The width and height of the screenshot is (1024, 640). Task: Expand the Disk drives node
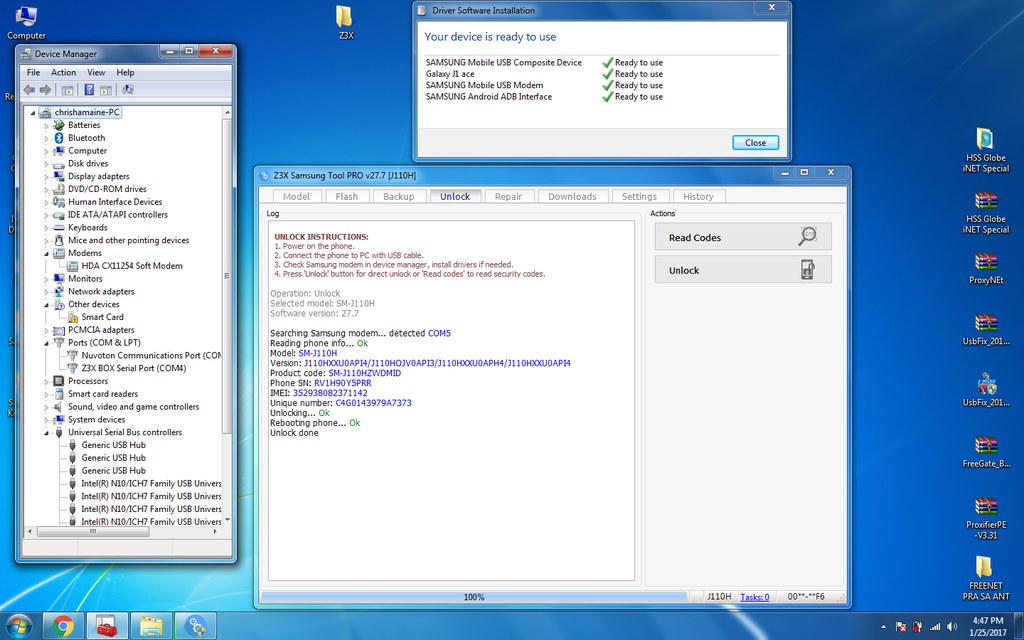pyautogui.click(x=46, y=164)
